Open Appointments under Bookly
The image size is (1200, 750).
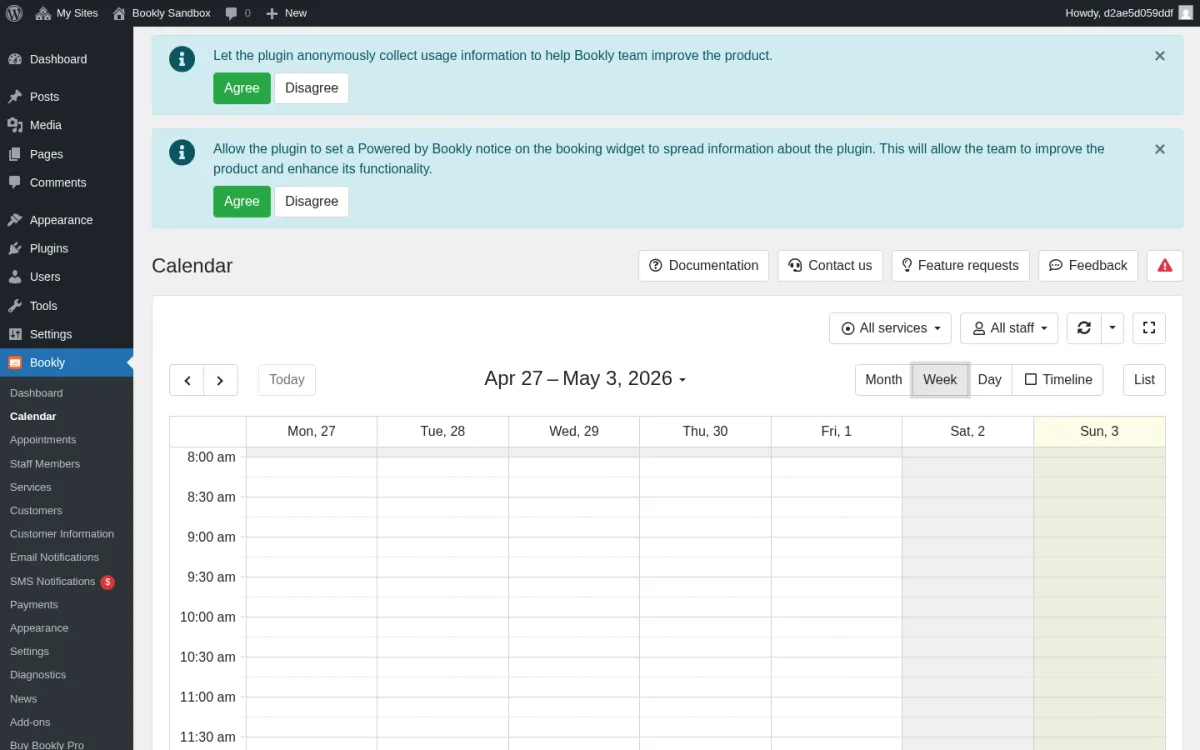(x=66, y=440)
